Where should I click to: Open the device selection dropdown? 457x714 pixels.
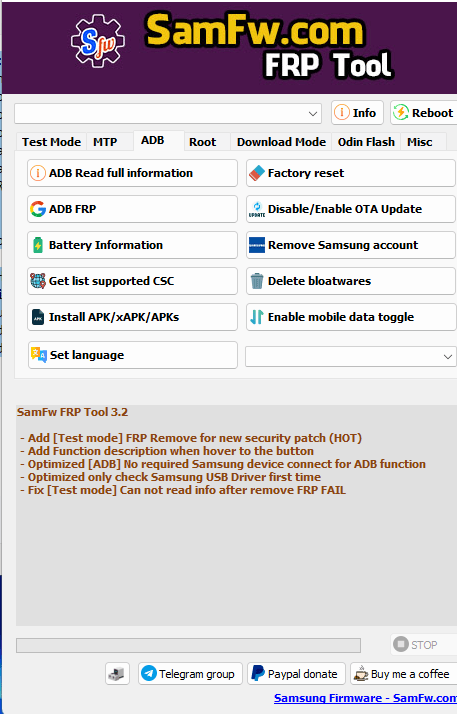(x=168, y=113)
